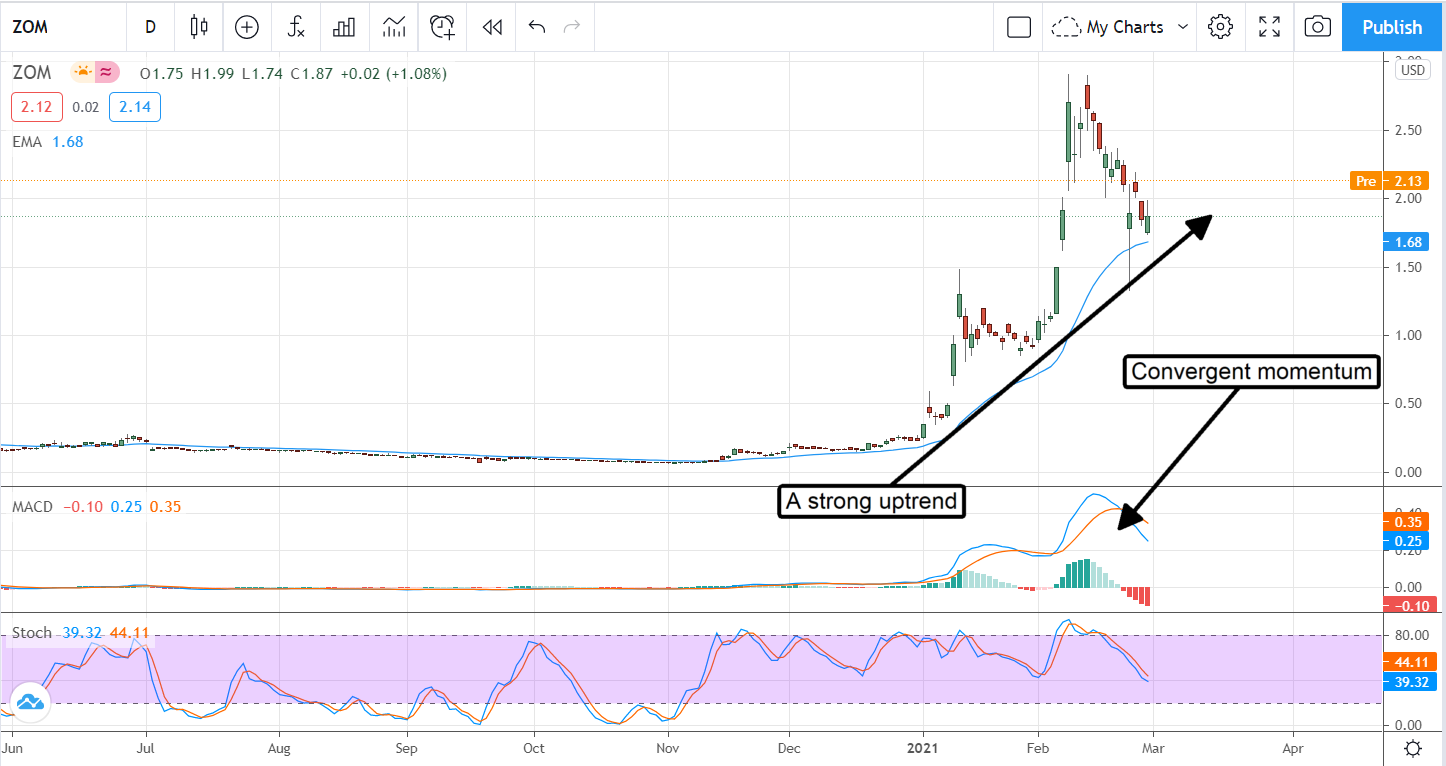Open the USD currency selector
The height and width of the screenshot is (766, 1446).
click(1412, 70)
